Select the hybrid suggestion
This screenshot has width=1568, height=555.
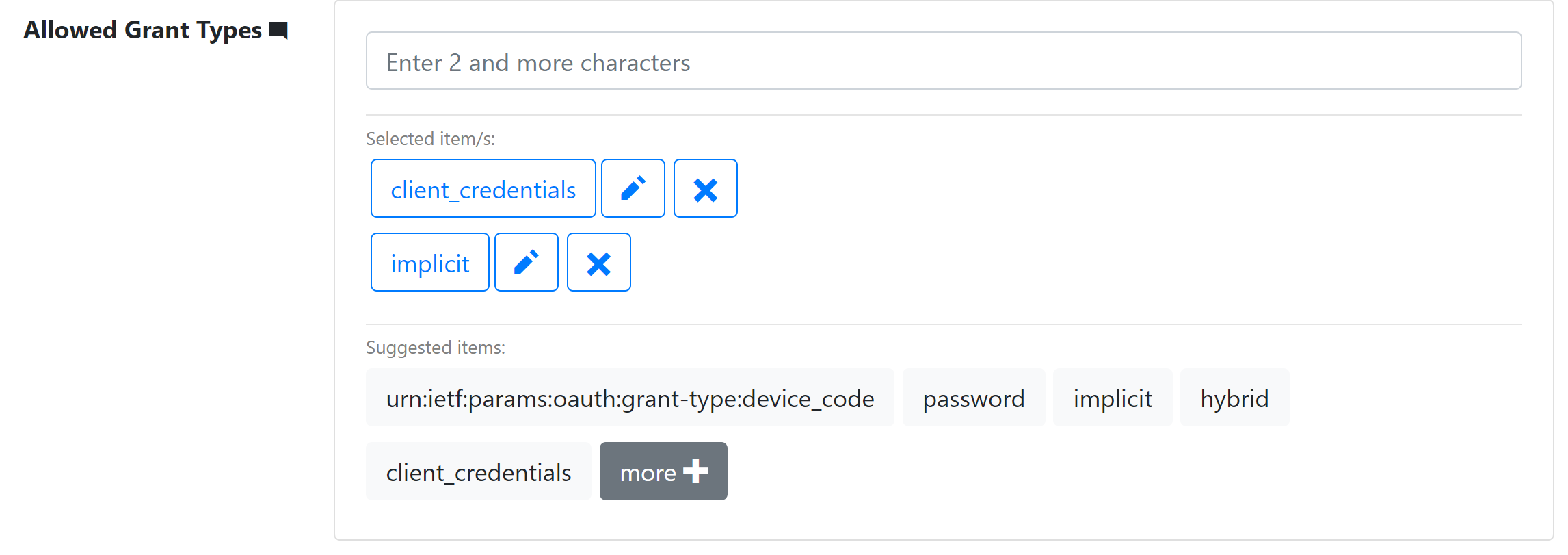tap(1234, 398)
